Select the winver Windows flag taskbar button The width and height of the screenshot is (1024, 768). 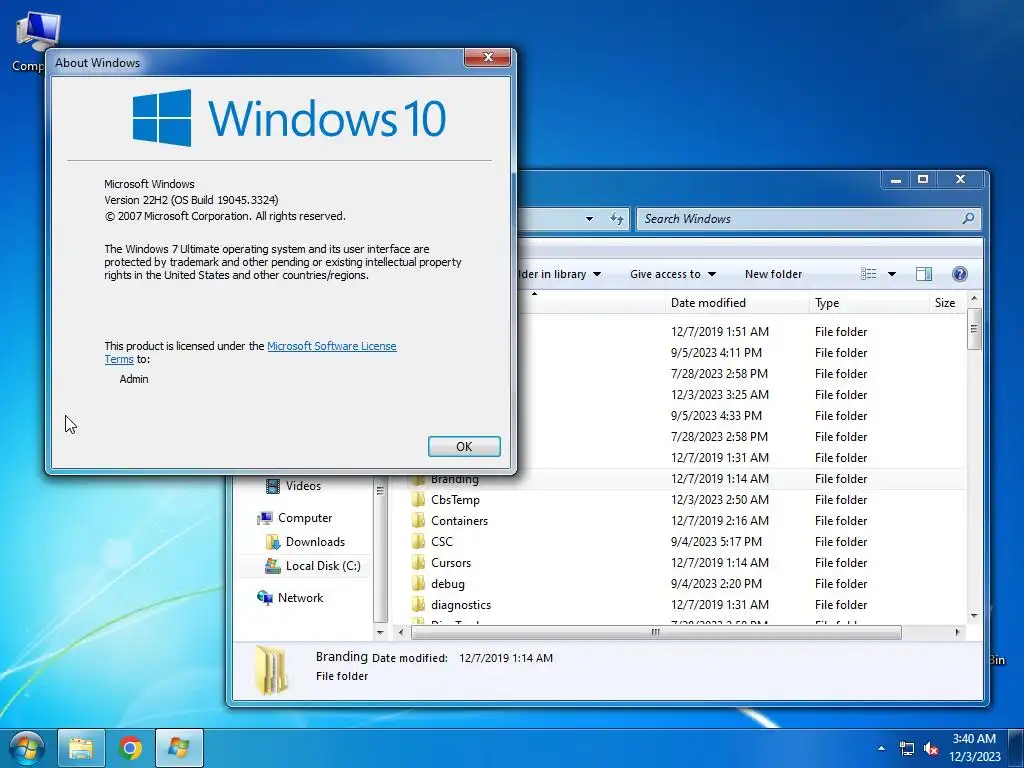point(179,748)
